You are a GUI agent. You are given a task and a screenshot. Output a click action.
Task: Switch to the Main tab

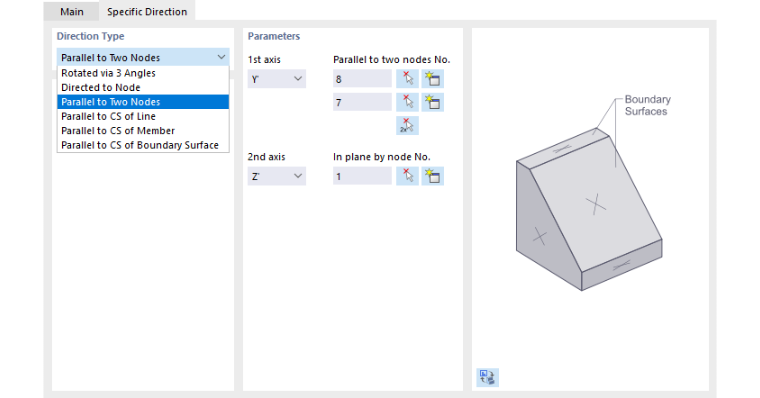coord(72,11)
